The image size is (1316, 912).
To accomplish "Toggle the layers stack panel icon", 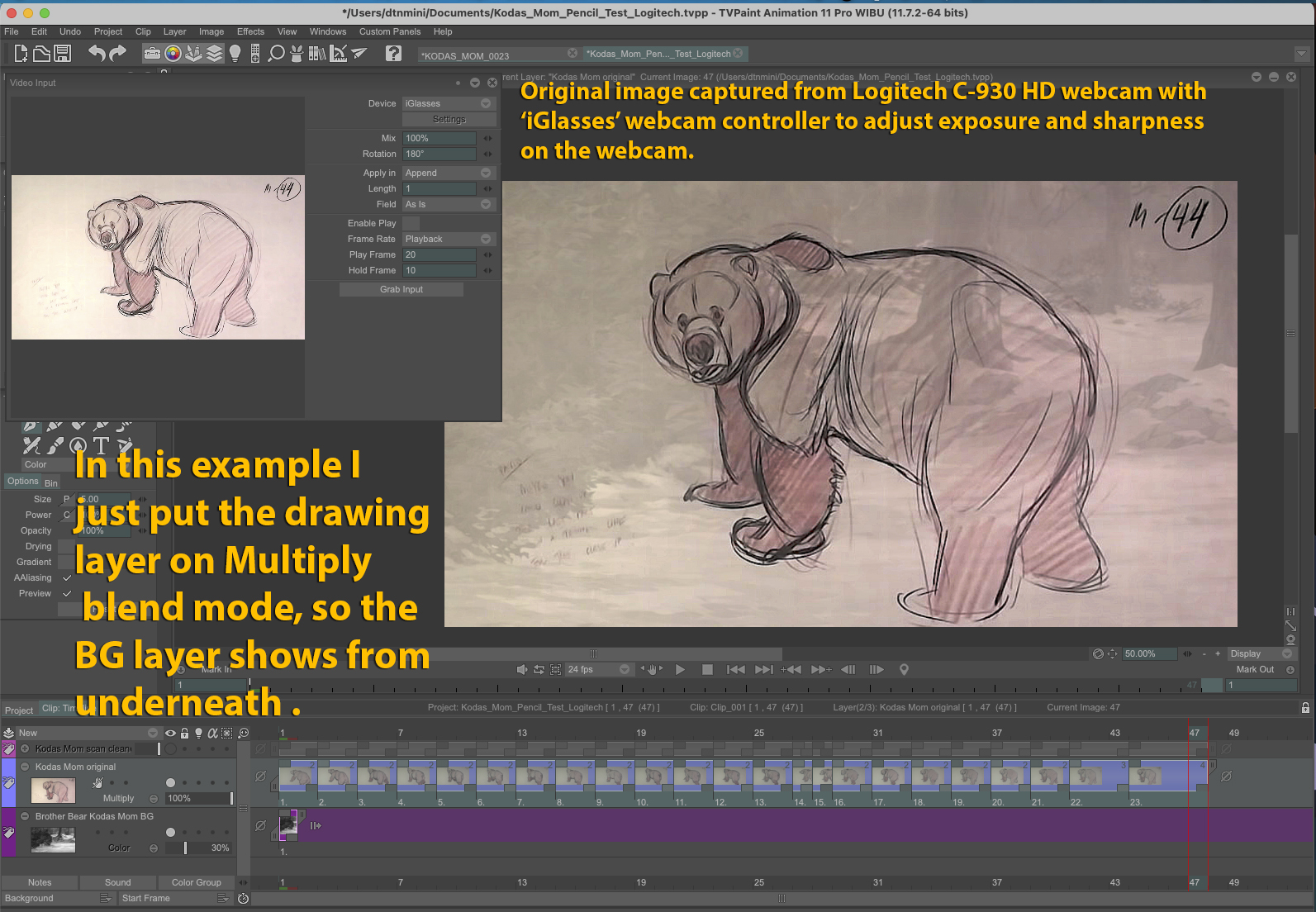I will tap(215, 54).
